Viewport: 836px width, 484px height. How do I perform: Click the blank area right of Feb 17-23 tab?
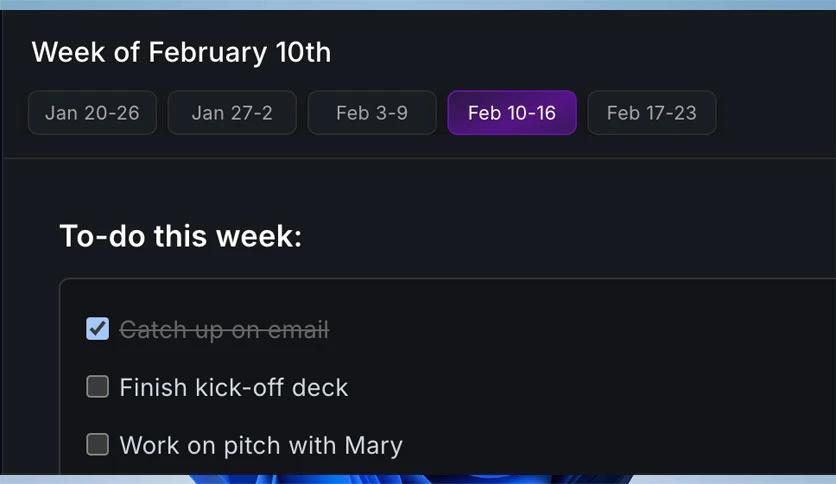tap(776, 112)
